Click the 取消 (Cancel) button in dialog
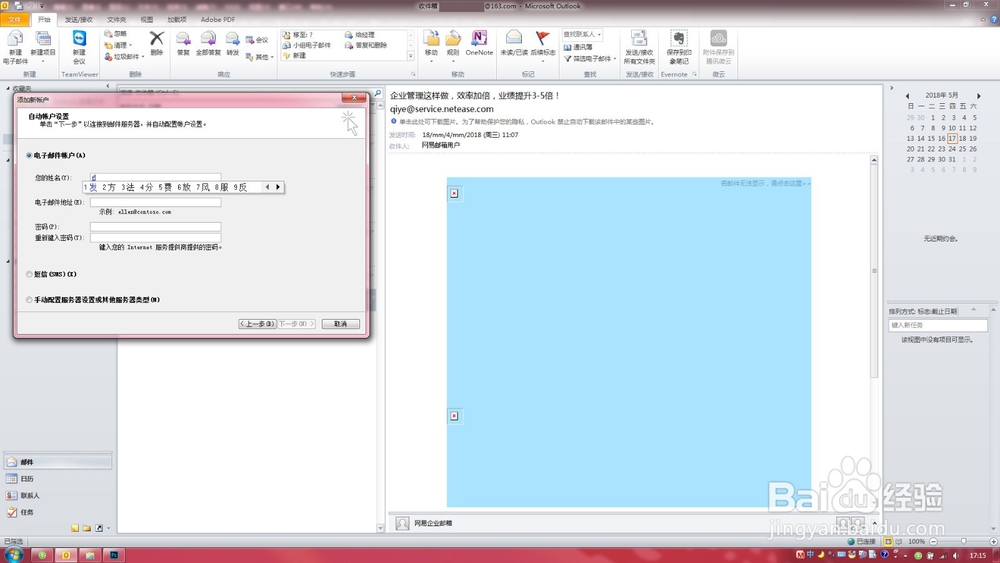Screen dimensions: 1000x563 [x=341, y=324]
